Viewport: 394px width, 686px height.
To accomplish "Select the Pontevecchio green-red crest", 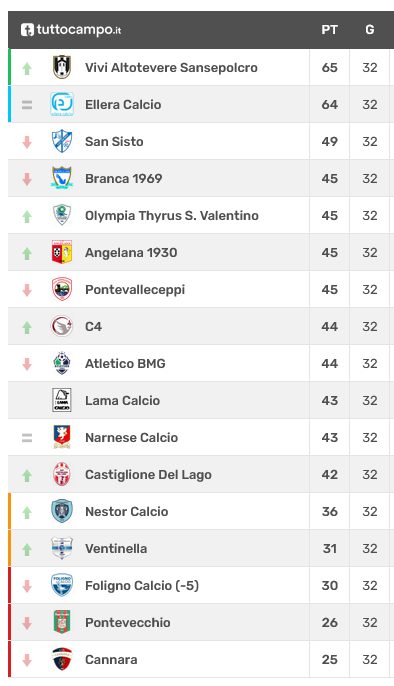I will tap(62, 622).
